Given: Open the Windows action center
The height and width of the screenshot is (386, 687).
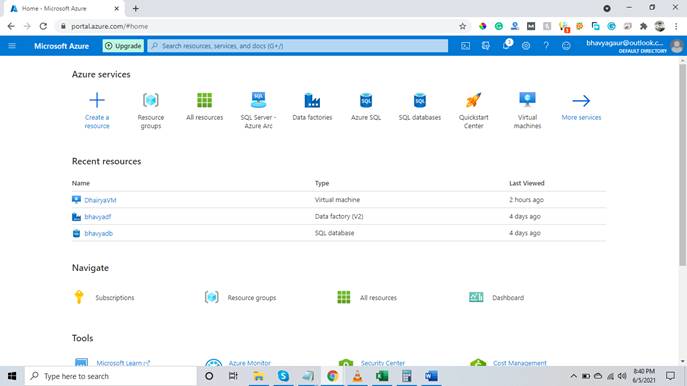Looking at the screenshot, I should pyautogui.click(x=670, y=376).
